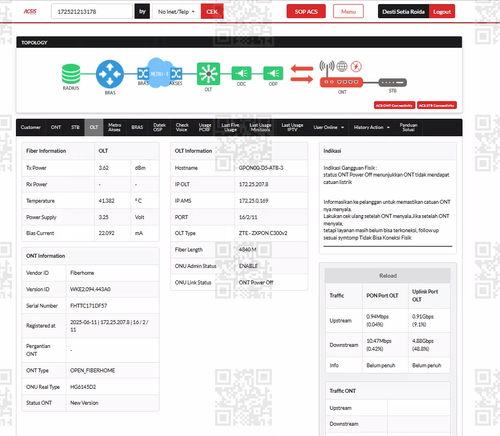Viewport: 500px width, 436px height.
Task: Open the Last Usage Minitools tab
Action: [260, 127]
